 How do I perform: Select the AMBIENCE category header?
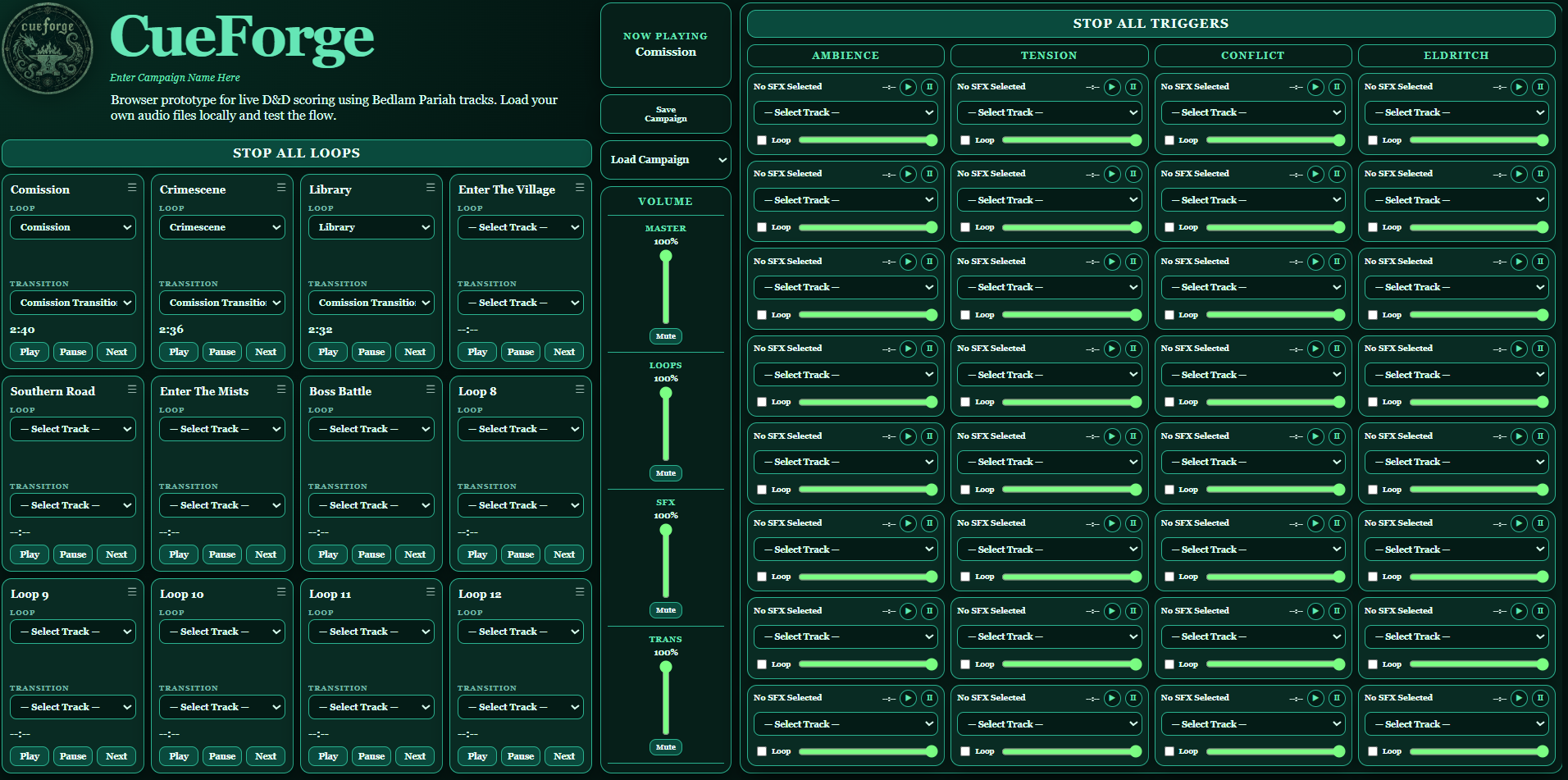pos(846,56)
